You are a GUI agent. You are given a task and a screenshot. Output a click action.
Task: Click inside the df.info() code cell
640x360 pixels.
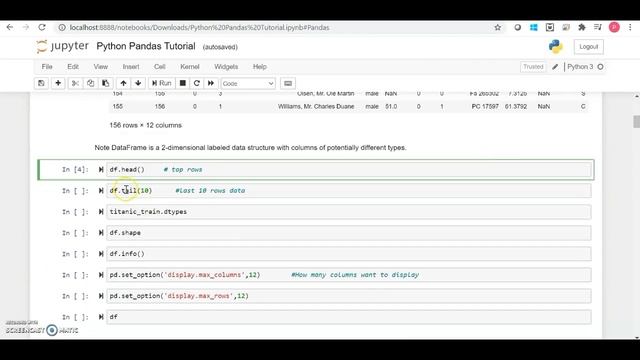[349, 254]
